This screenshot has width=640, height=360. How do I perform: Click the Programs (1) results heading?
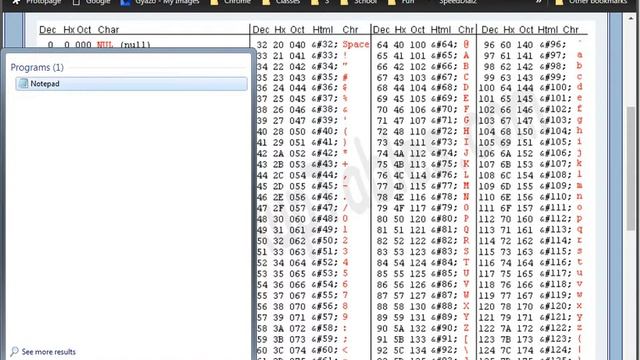pos(37,67)
